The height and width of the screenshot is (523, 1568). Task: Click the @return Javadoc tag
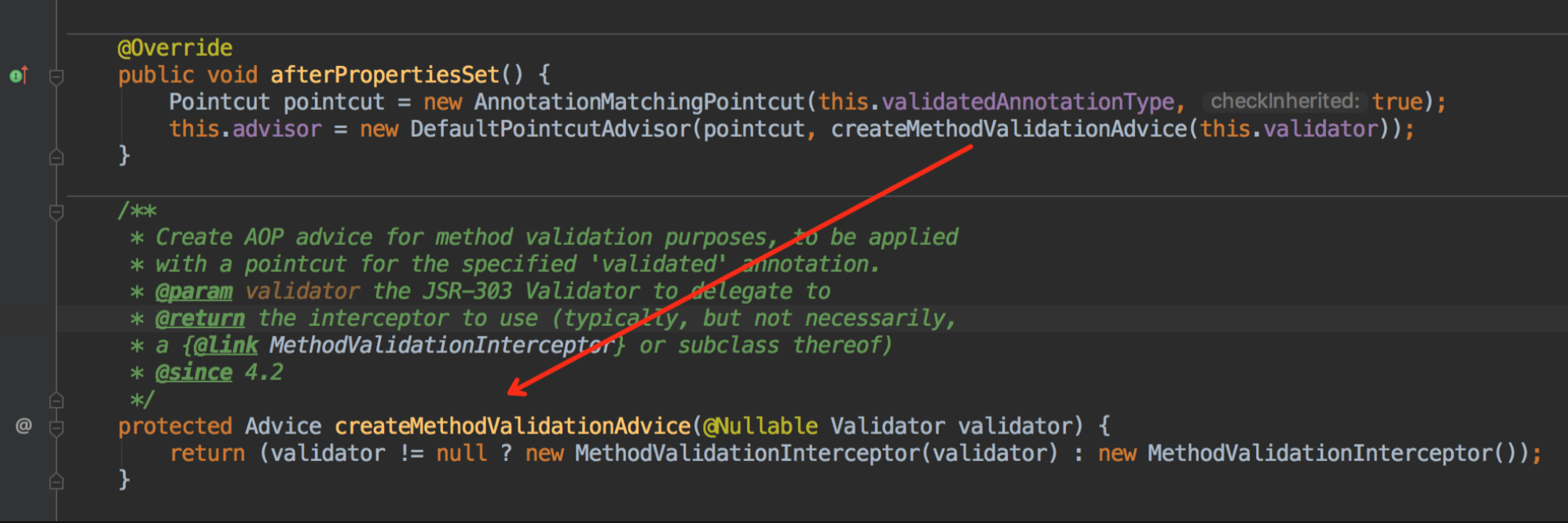[200, 318]
